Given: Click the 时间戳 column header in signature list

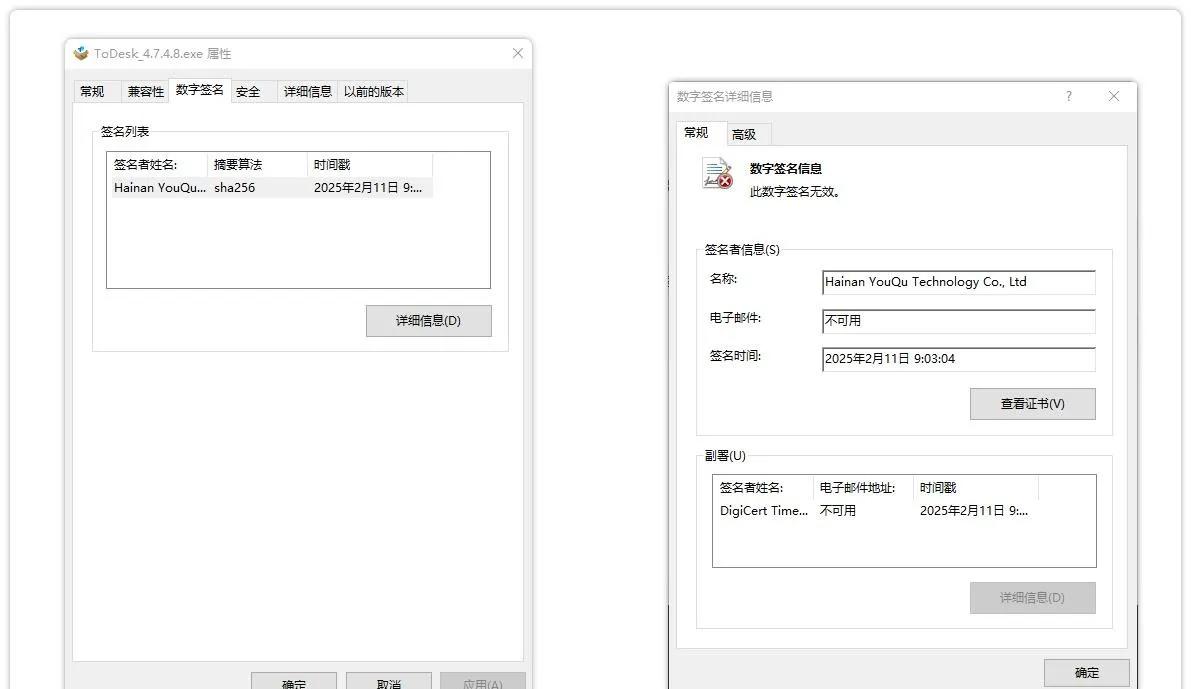Looking at the screenshot, I should (370, 164).
